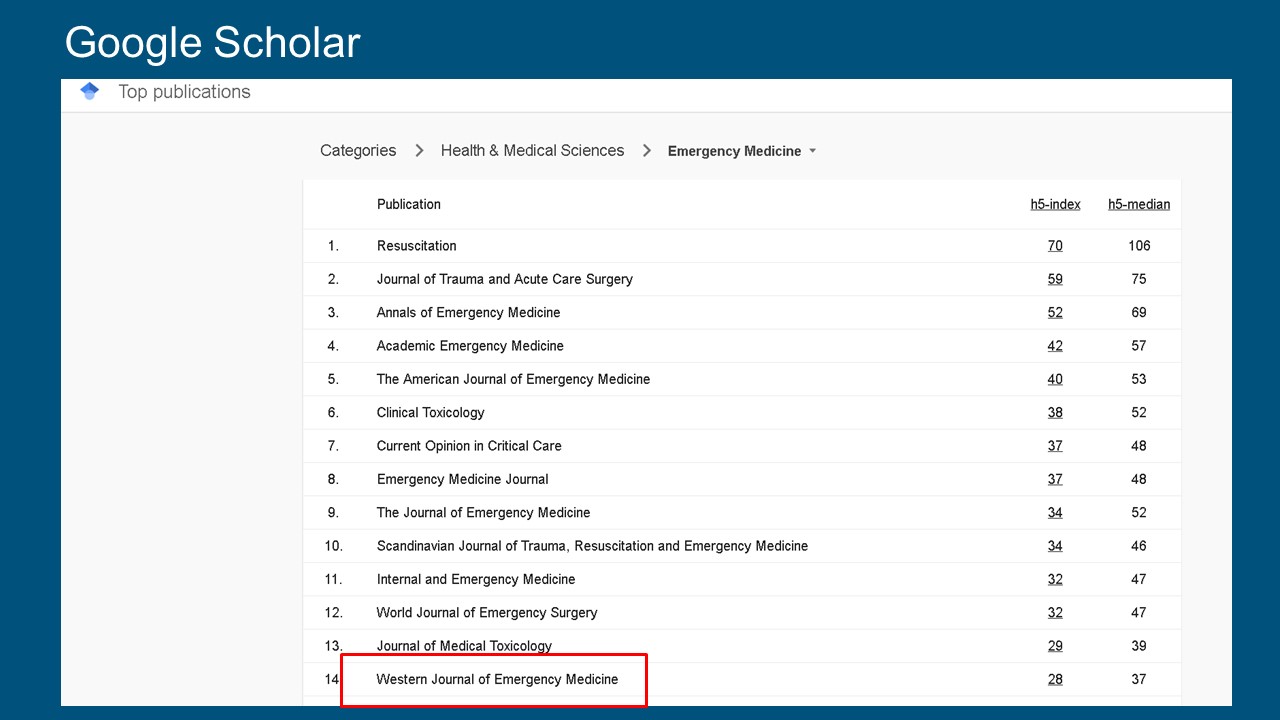This screenshot has height=720, width=1280.
Task: Select The Journal of Emergency Medicine
Action: [x=484, y=513]
